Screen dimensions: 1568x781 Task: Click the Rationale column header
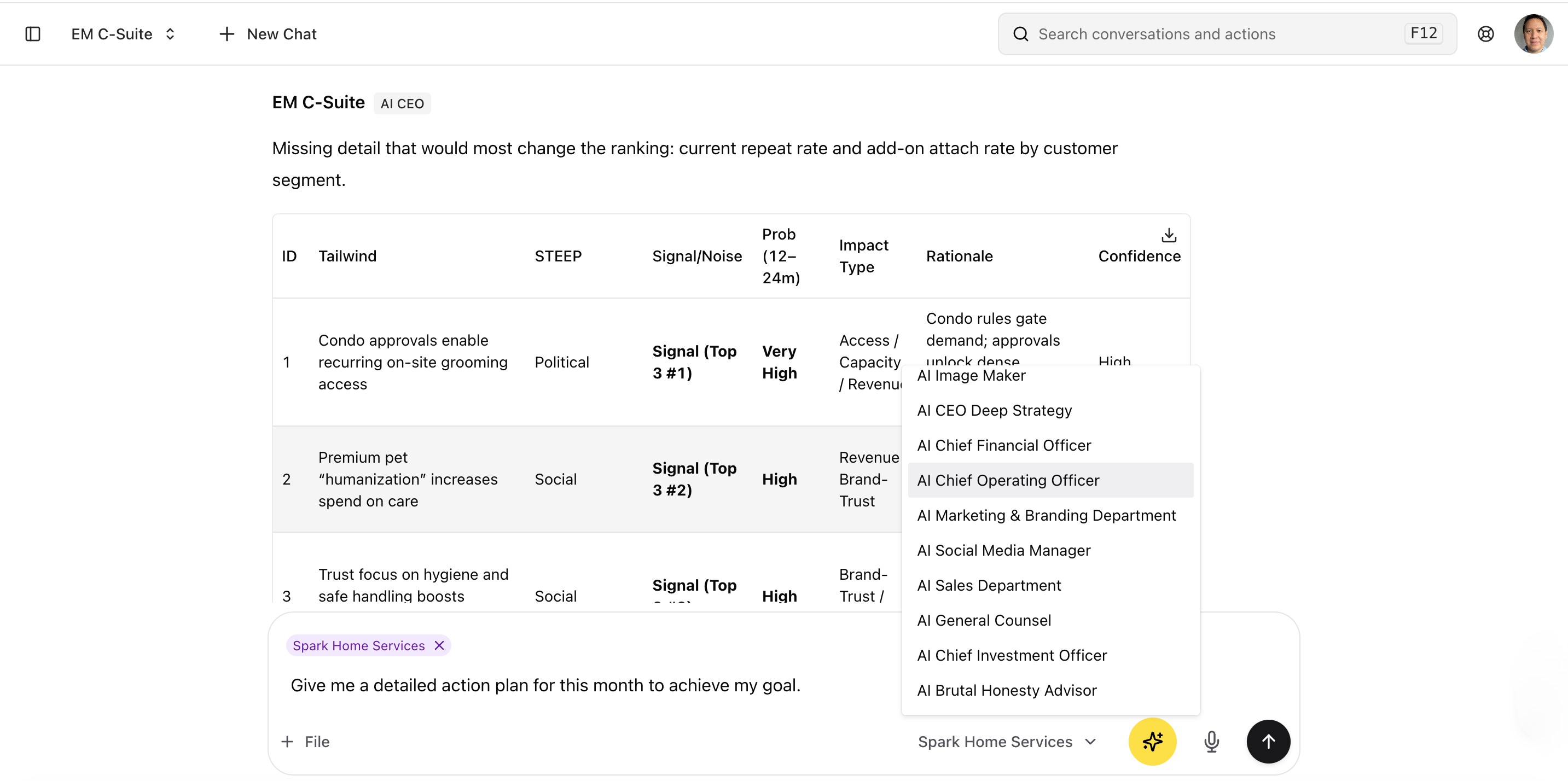(x=959, y=256)
